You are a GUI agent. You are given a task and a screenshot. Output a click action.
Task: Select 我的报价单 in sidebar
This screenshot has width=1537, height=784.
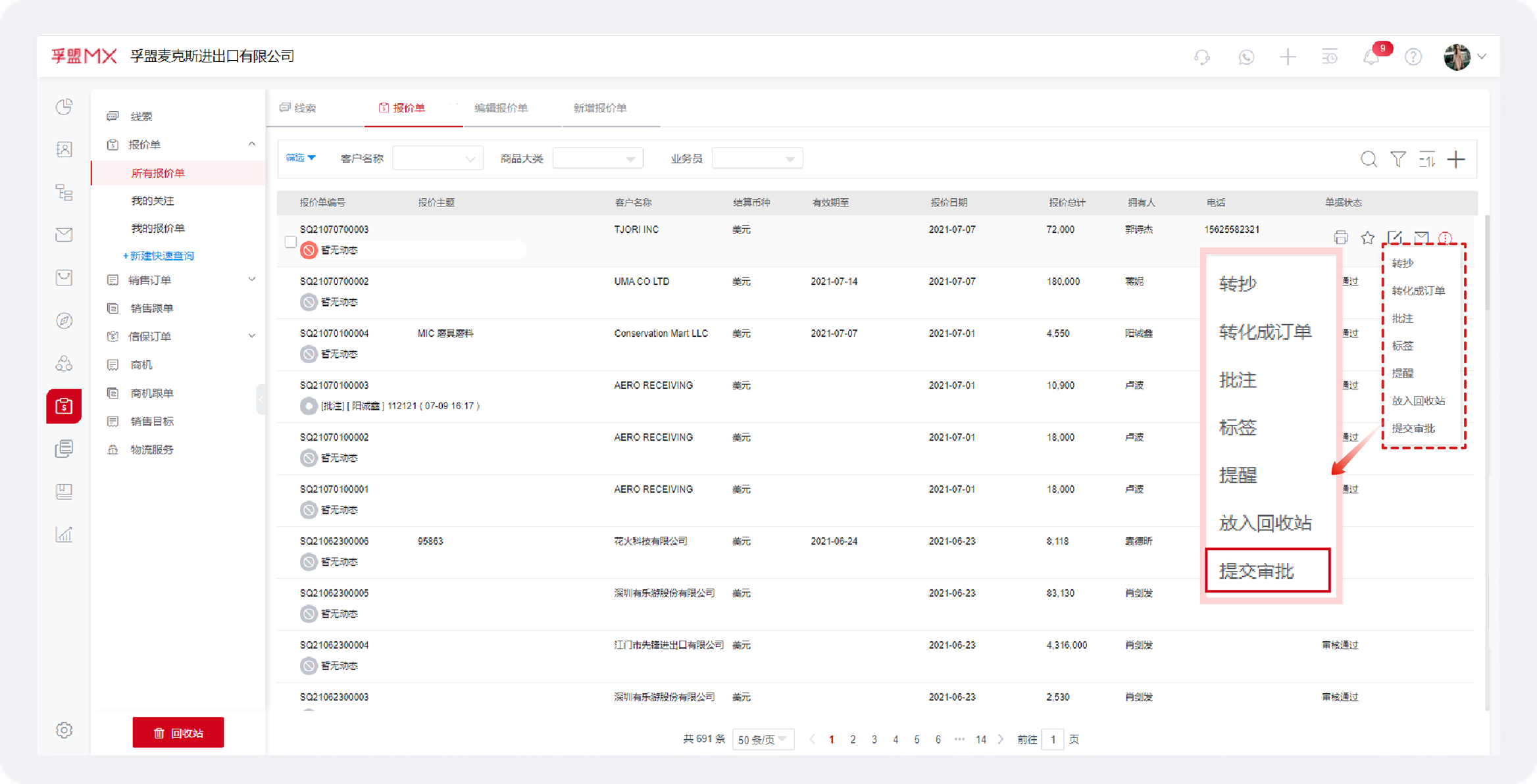(158, 228)
